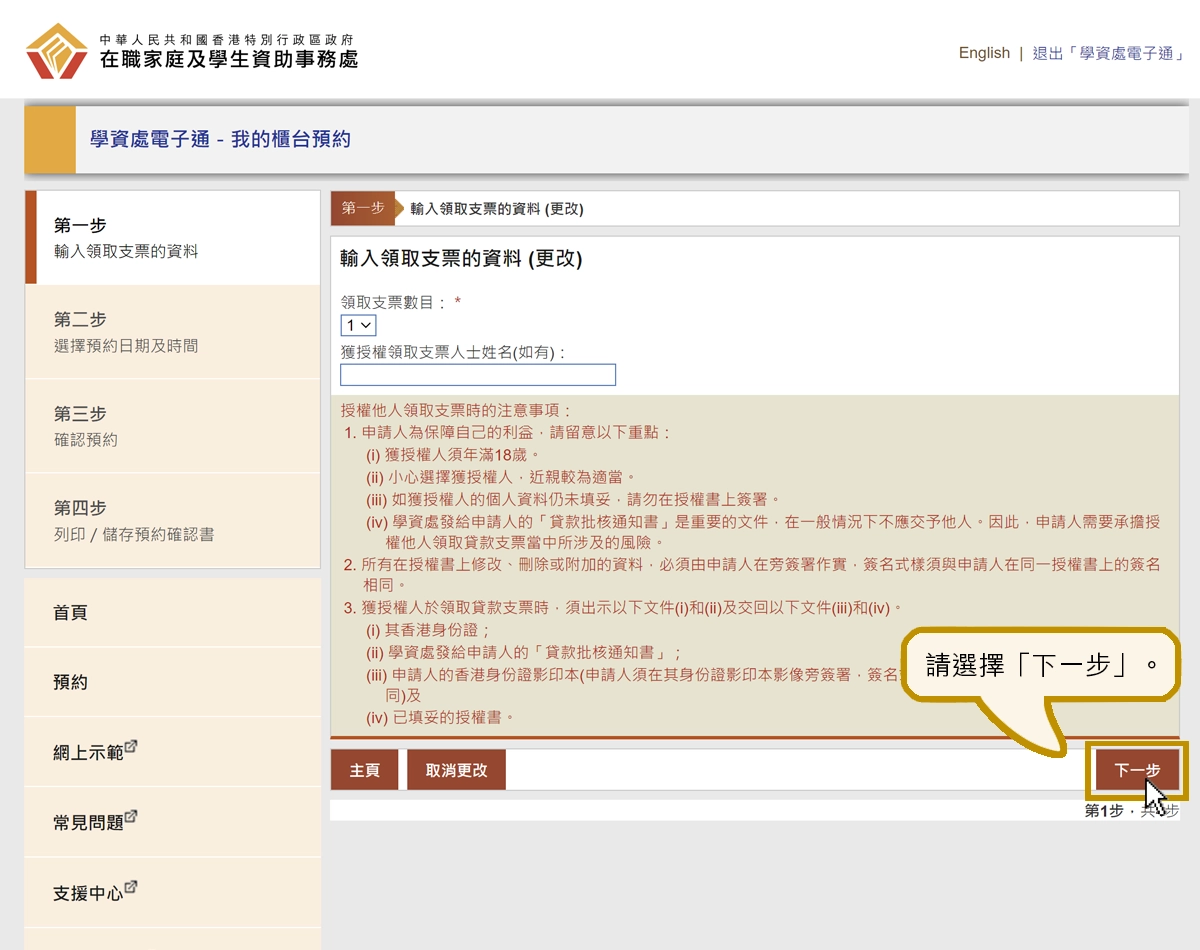Click external-link icon beside 常見問題

[x=130, y=817]
